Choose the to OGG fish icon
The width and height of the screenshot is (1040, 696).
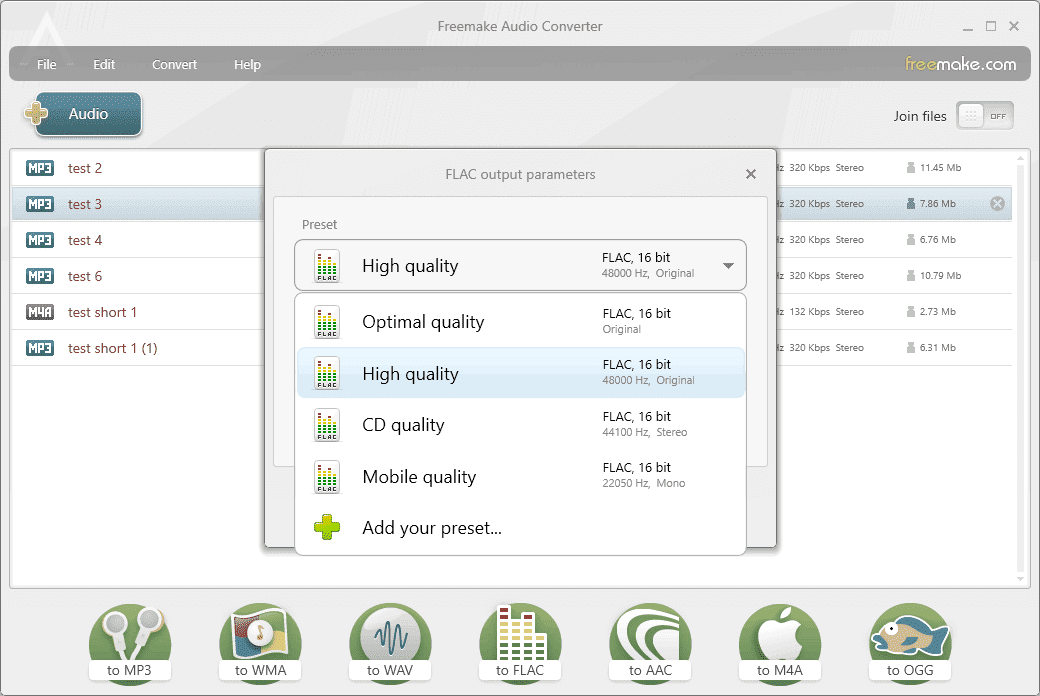point(910,643)
